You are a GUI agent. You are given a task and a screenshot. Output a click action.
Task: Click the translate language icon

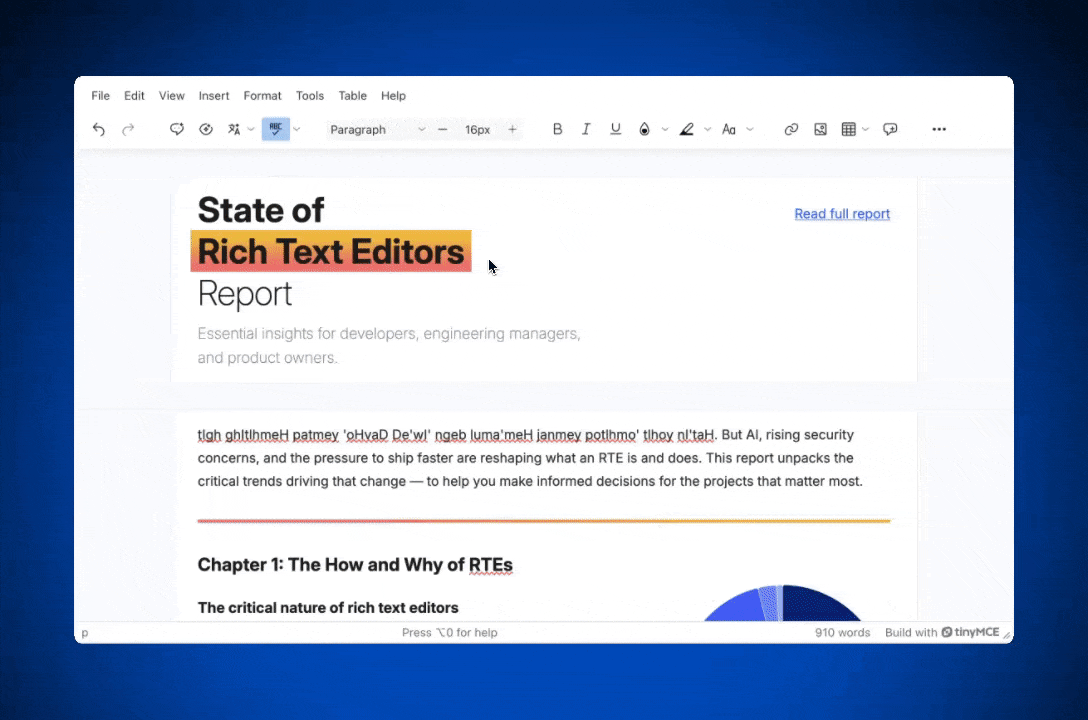coord(234,129)
